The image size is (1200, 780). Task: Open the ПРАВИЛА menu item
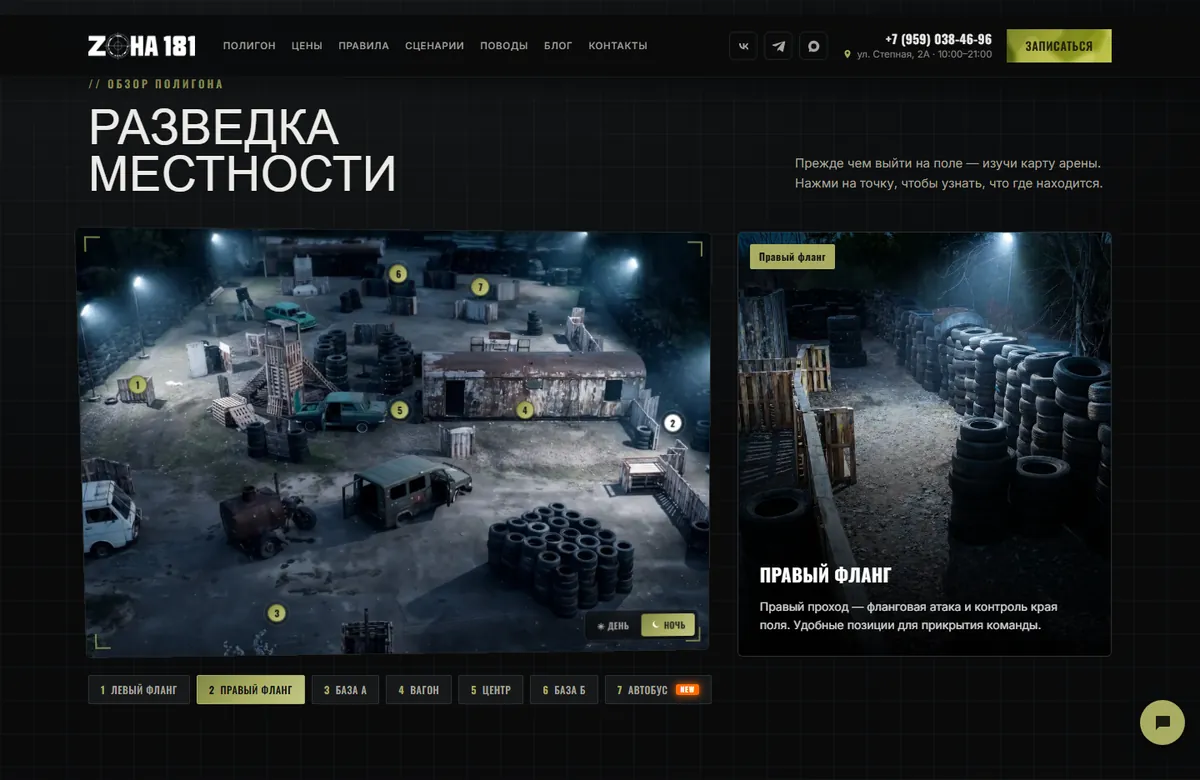point(364,46)
